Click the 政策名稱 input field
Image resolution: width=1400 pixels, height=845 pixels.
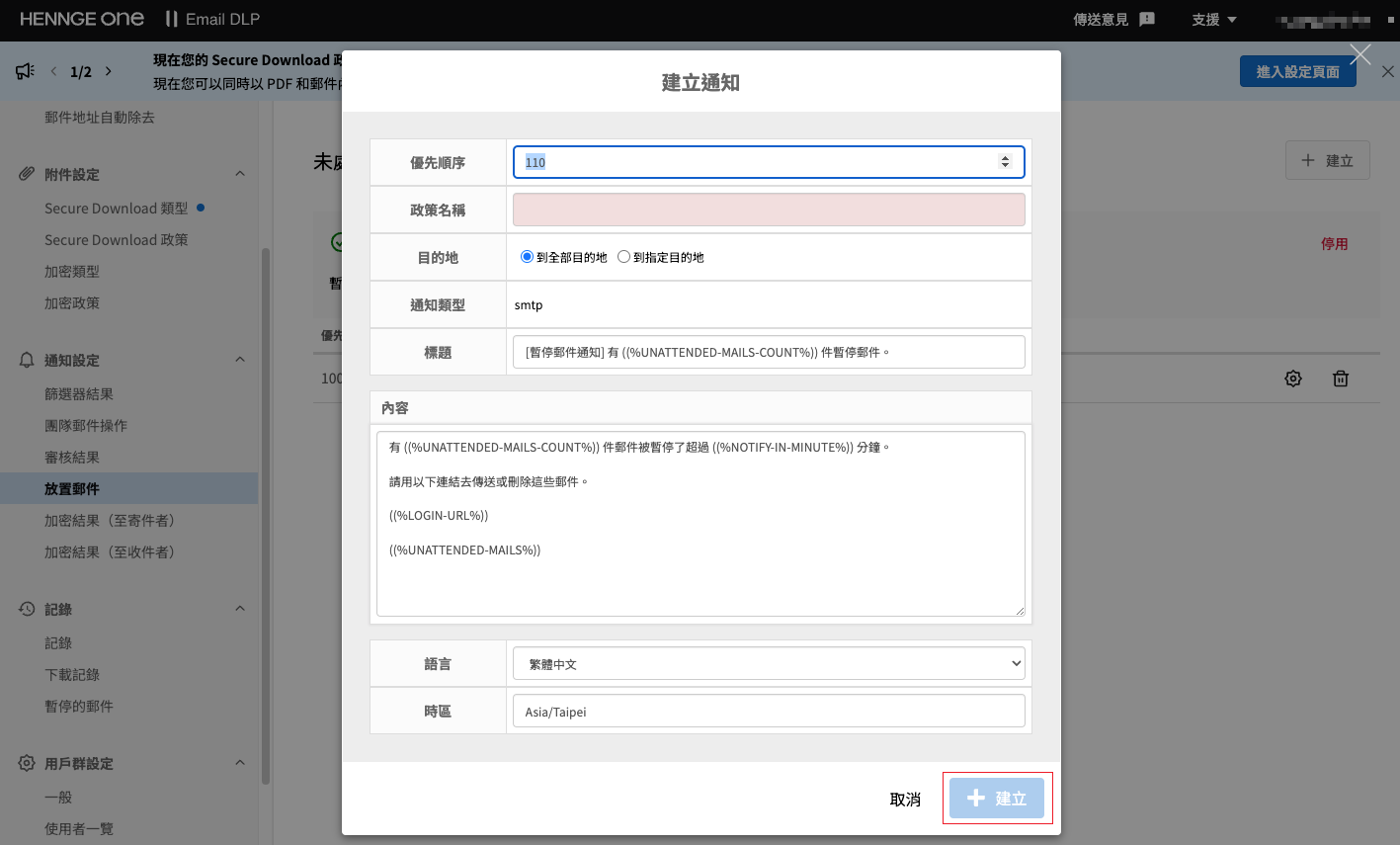[x=769, y=210]
